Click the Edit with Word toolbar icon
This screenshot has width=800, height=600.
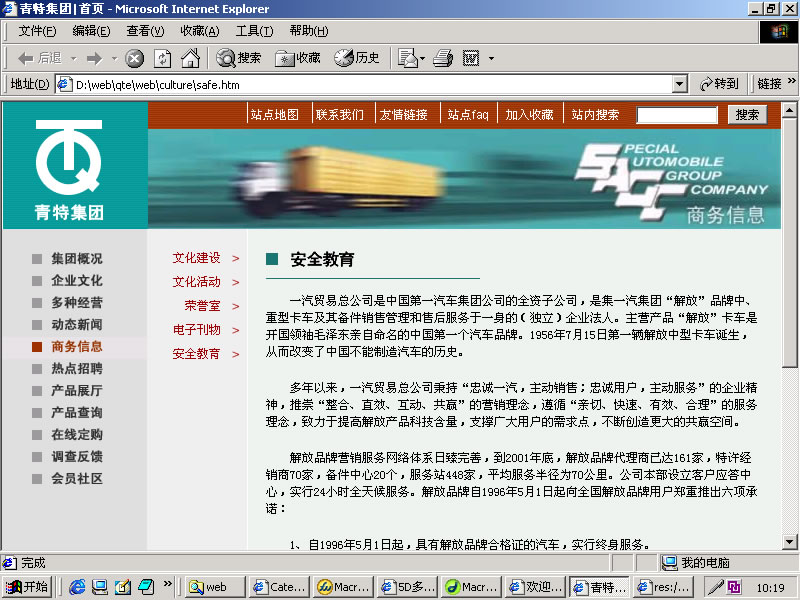click(471, 58)
